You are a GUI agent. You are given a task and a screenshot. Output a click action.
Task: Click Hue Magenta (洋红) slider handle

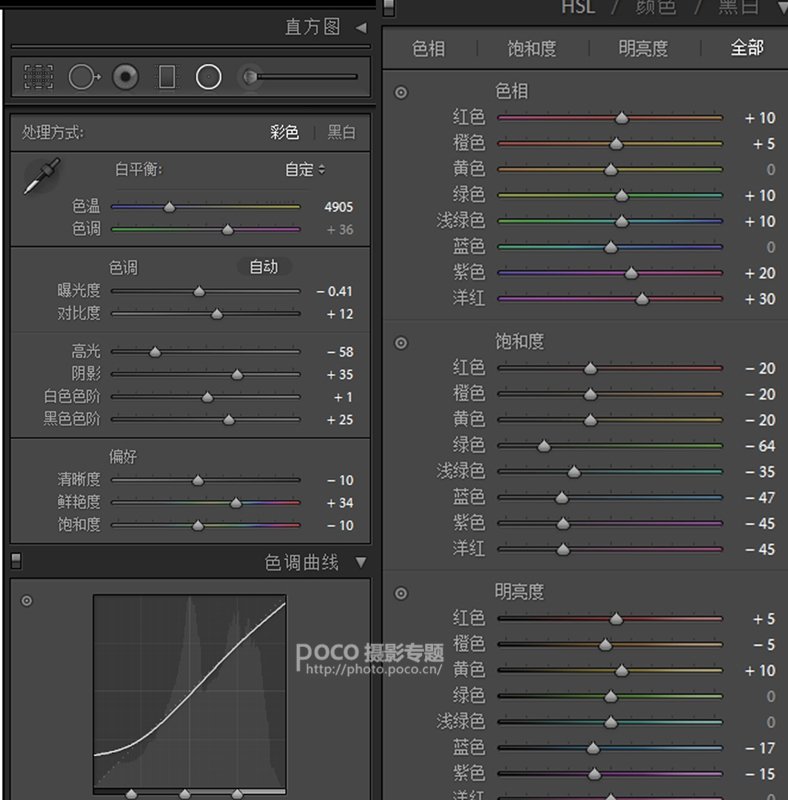pyautogui.click(x=642, y=299)
